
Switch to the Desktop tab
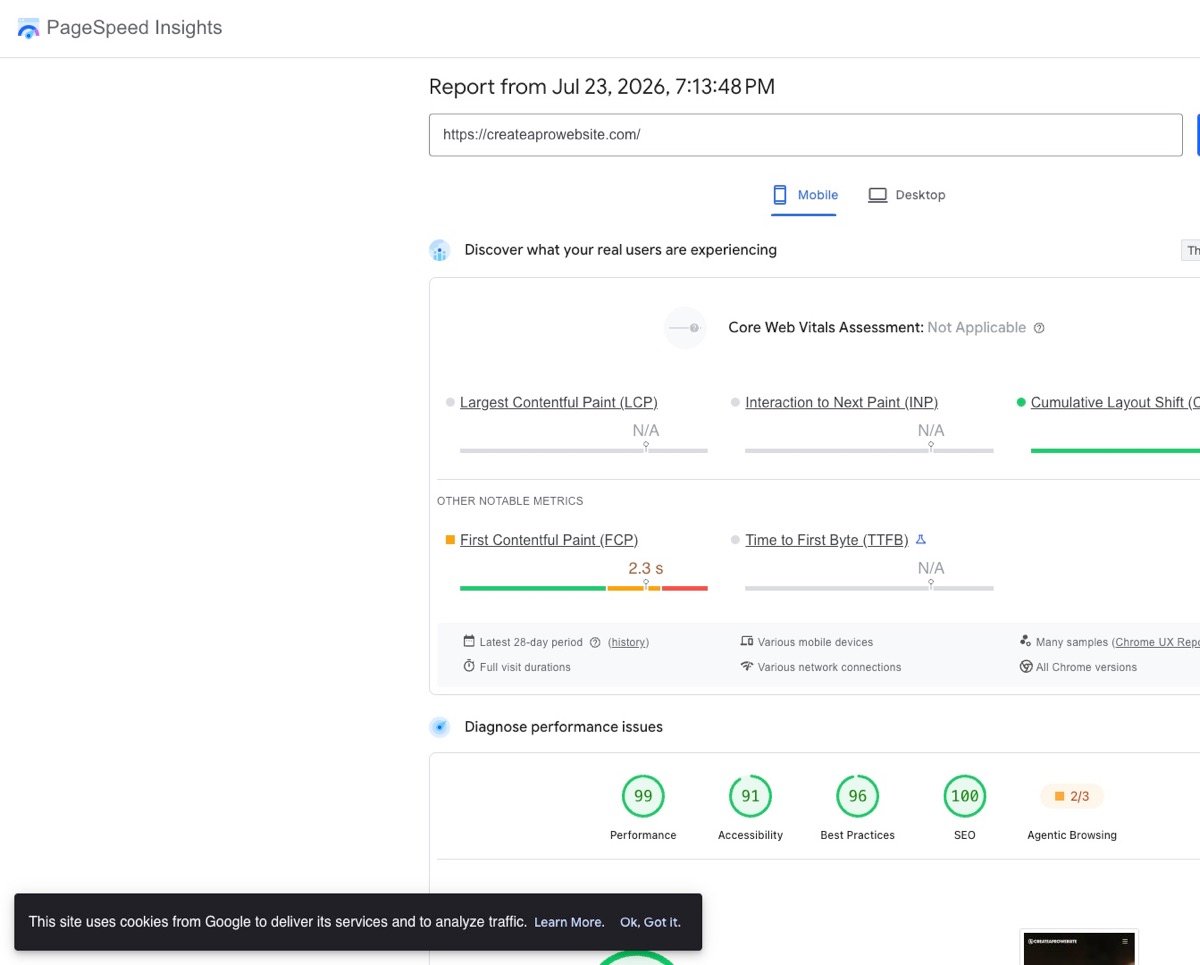click(906, 195)
